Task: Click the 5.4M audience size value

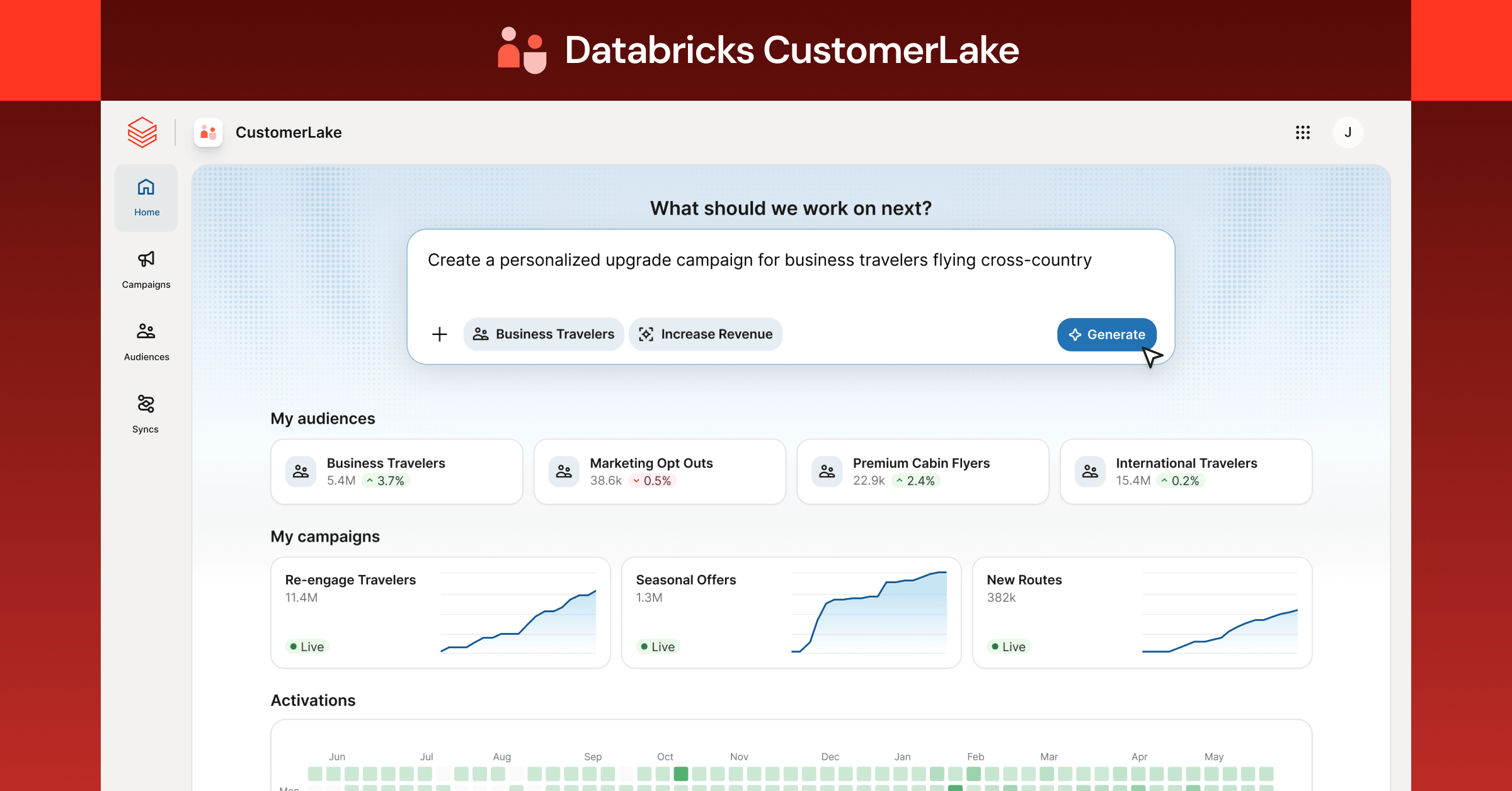Action: pyautogui.click(x=341, y=481)
